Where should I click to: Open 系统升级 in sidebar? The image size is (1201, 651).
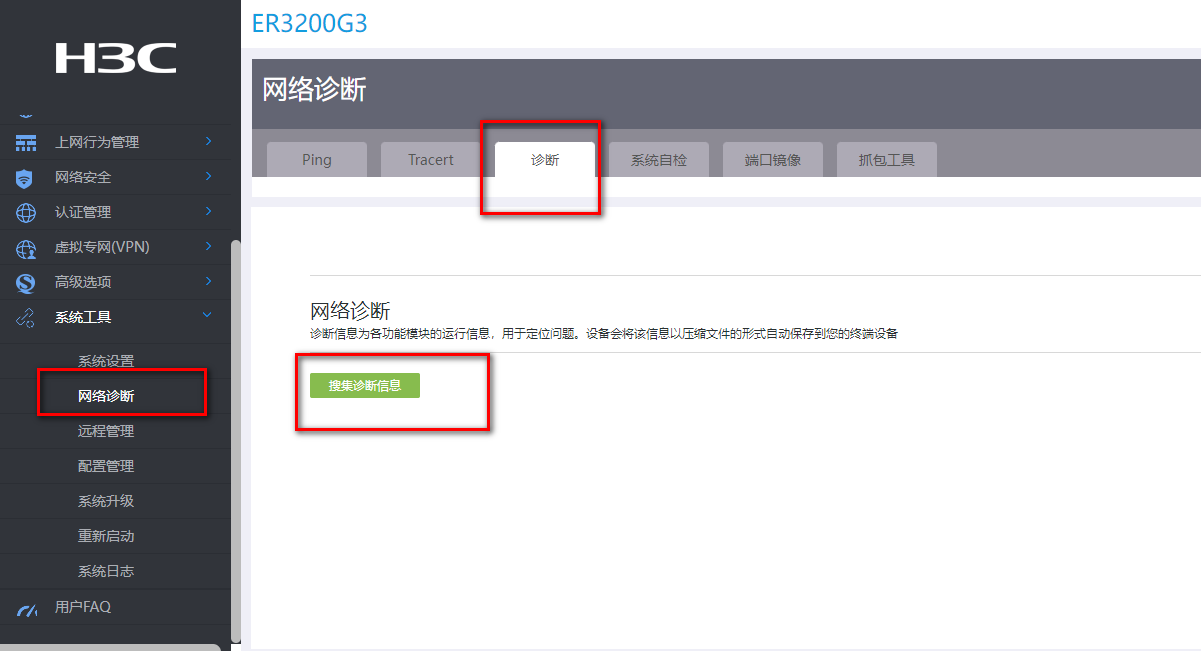coord(106,501)
